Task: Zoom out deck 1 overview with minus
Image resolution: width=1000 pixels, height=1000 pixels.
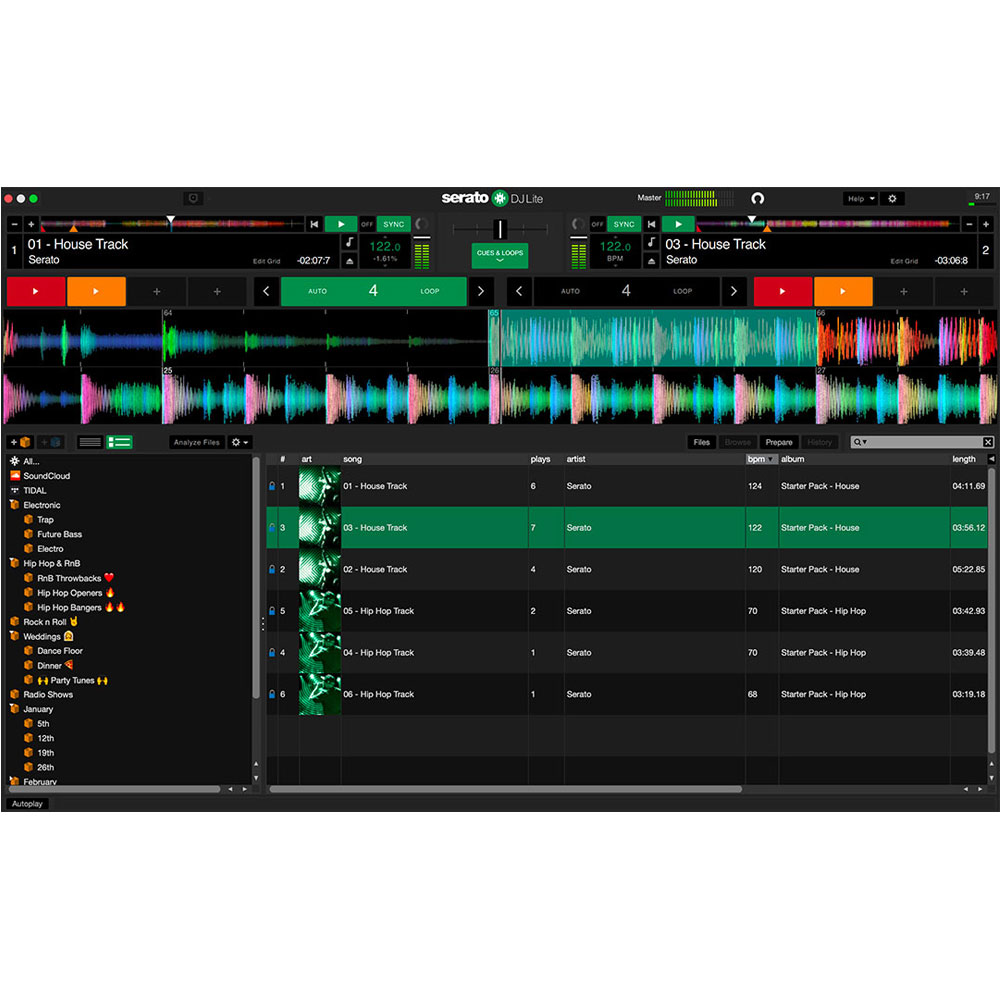Action: (15, 224)
